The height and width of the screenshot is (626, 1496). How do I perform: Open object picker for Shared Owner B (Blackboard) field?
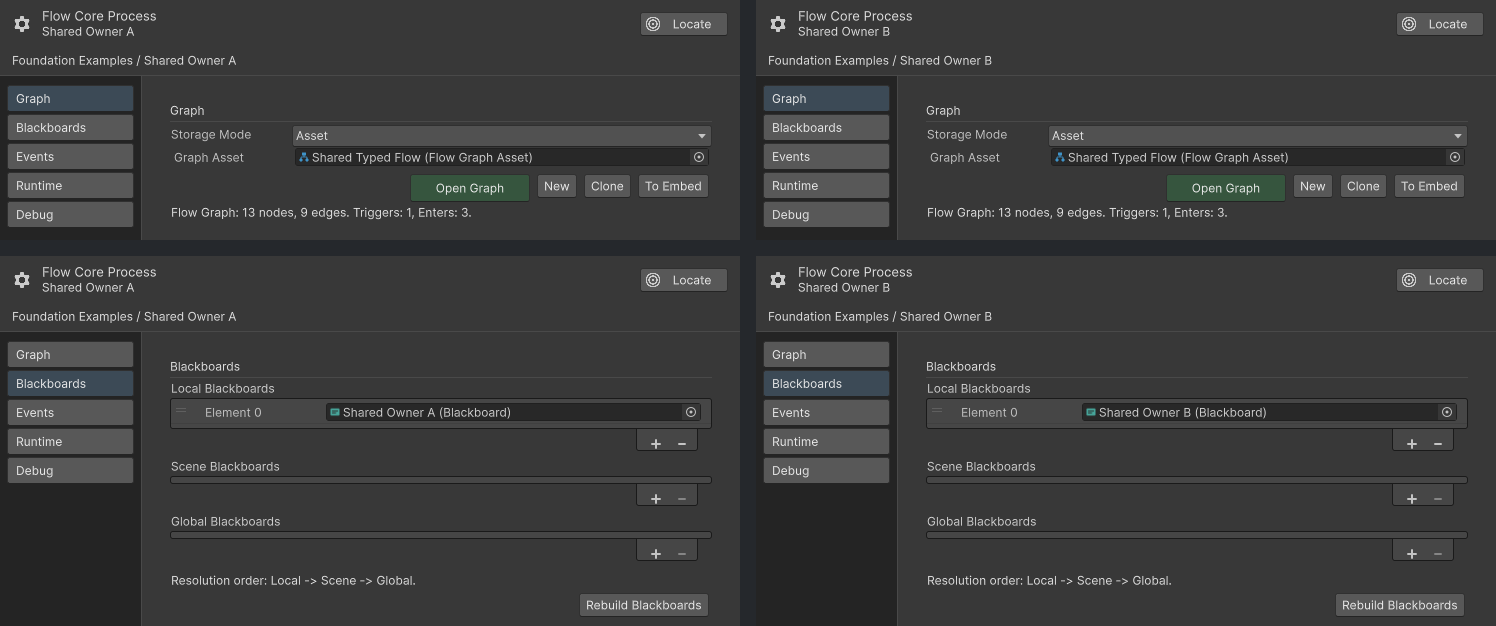pyautogui.click(x=1447, y=412)
